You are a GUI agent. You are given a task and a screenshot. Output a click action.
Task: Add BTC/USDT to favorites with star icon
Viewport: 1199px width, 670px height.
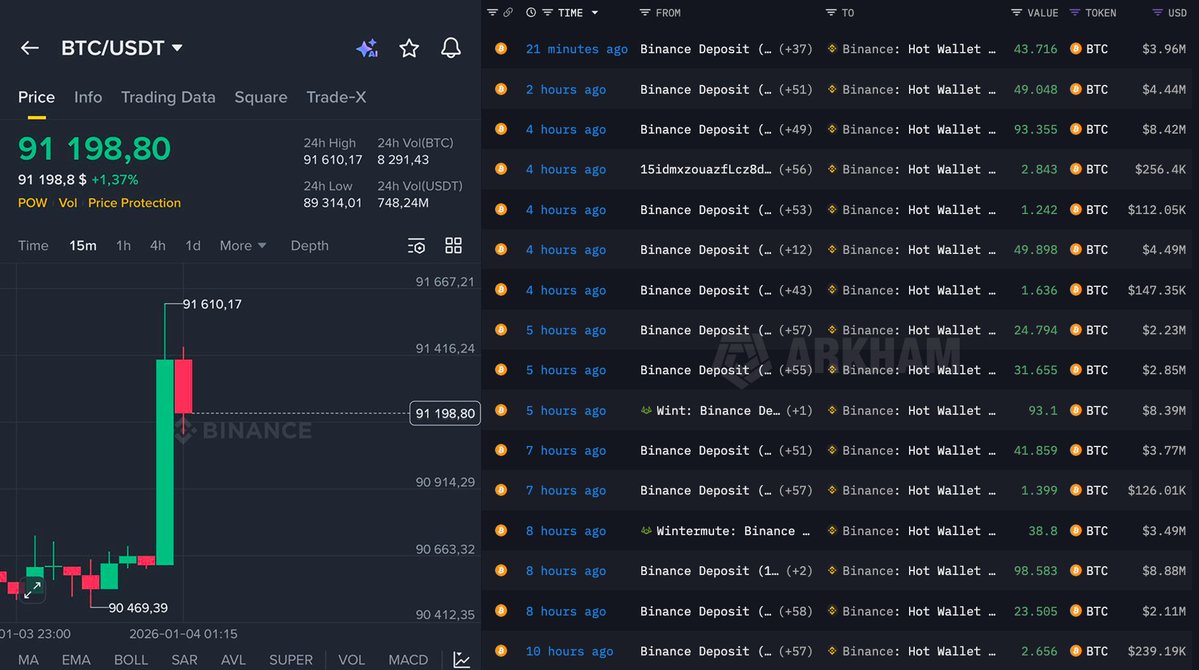point(409,48)
